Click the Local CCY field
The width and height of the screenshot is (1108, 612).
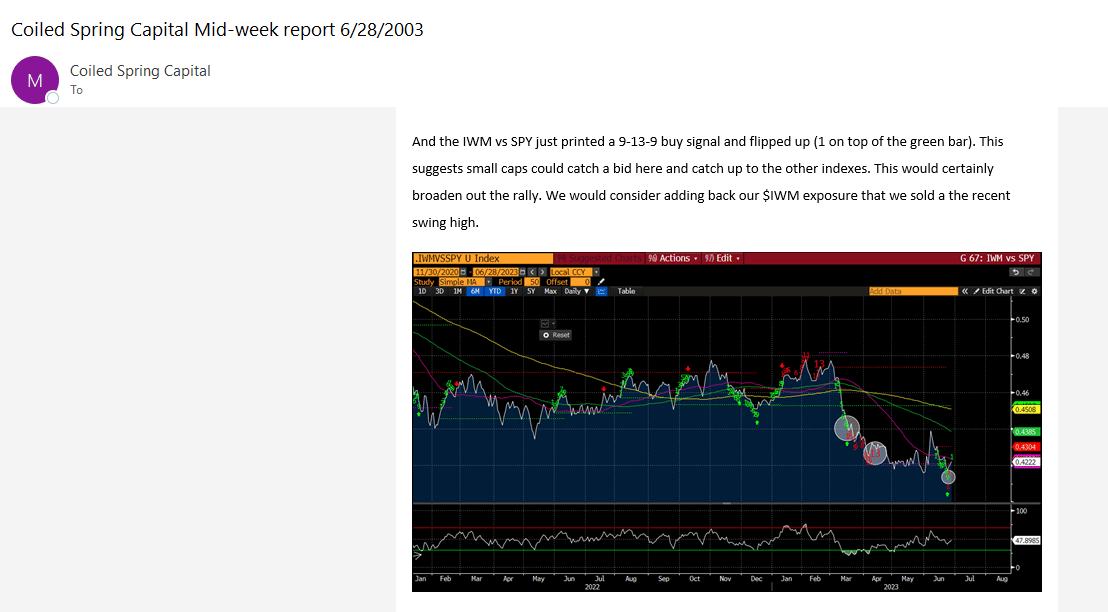coord(571,272)
